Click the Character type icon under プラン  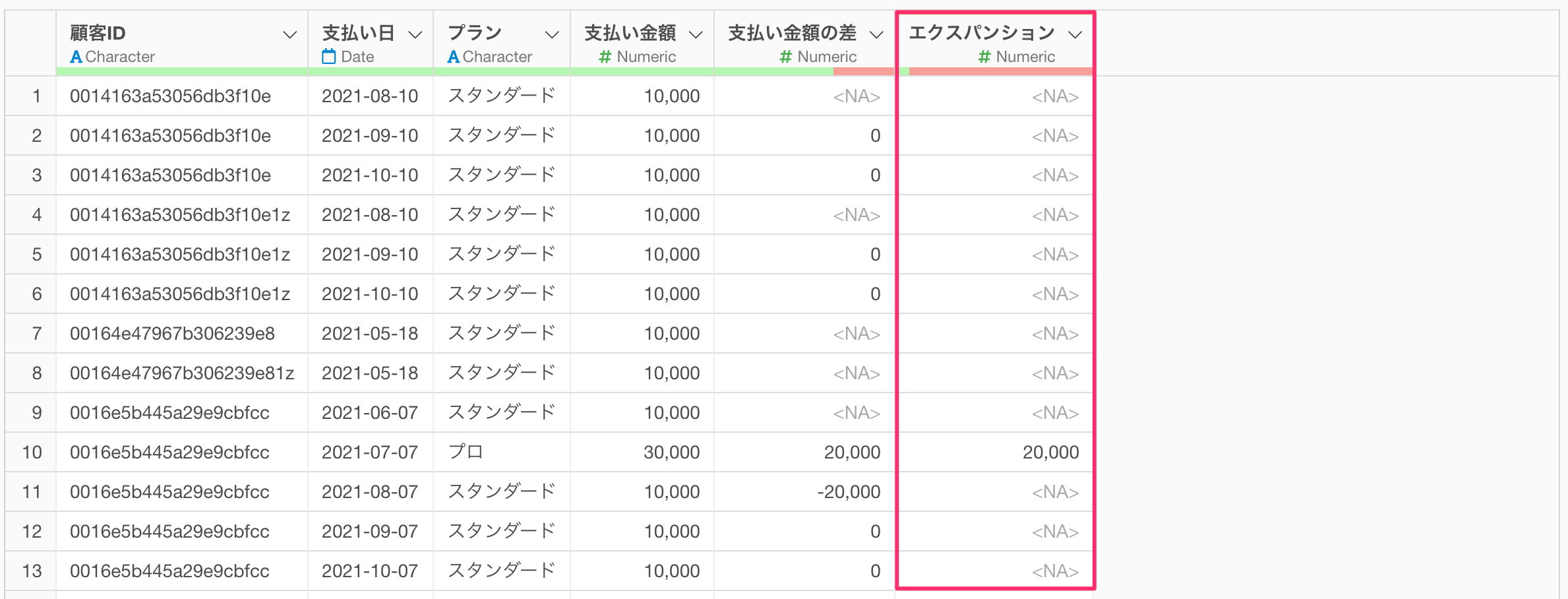pos(453,57)
